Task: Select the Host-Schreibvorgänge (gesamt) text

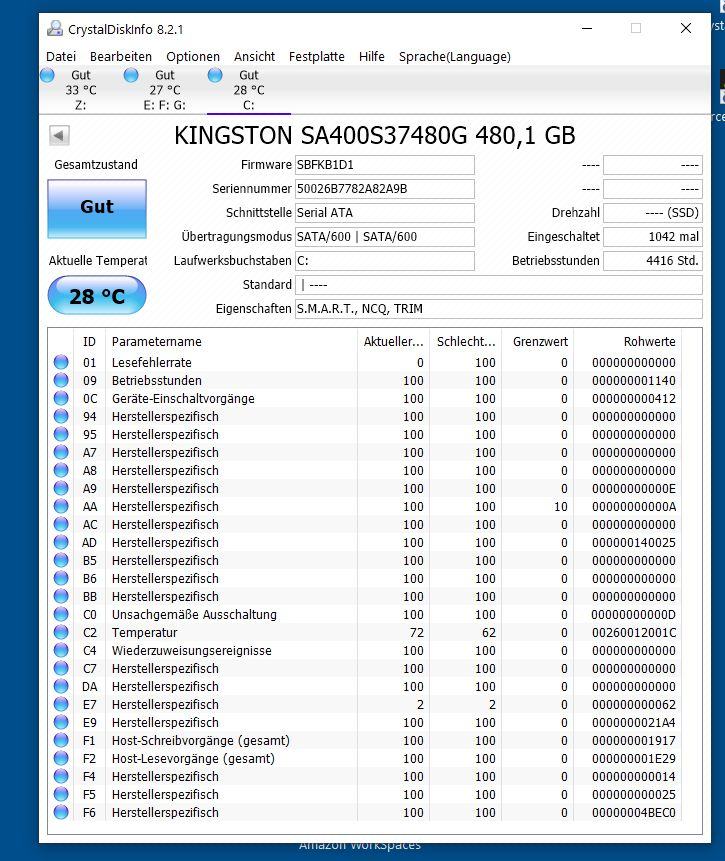Action: [x=200, y=740]
